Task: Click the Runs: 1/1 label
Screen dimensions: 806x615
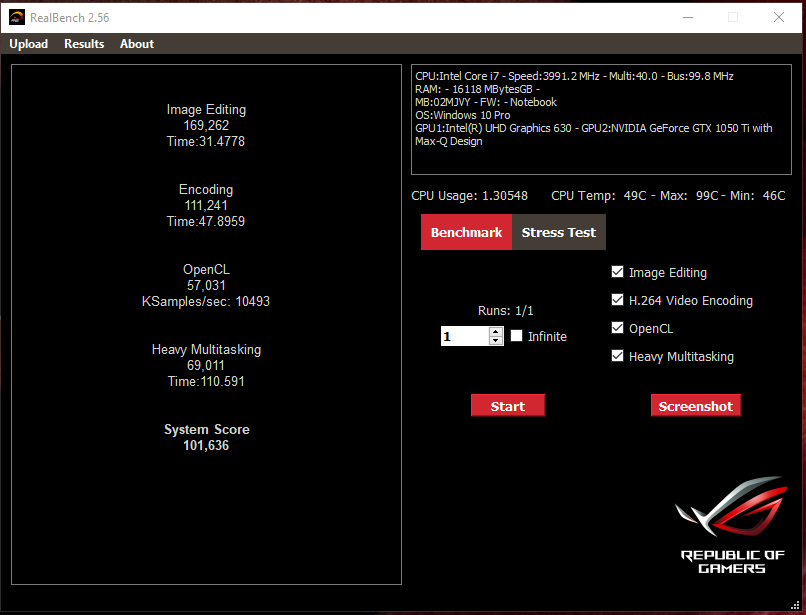Action: pyautogui.click(x=506, y=311)
